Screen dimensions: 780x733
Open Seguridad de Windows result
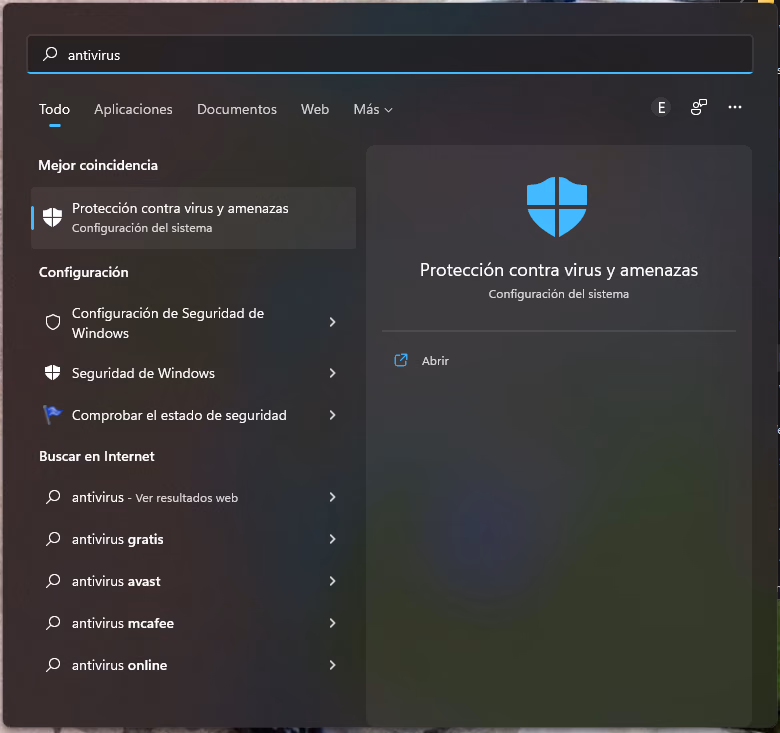pos(194,373)
